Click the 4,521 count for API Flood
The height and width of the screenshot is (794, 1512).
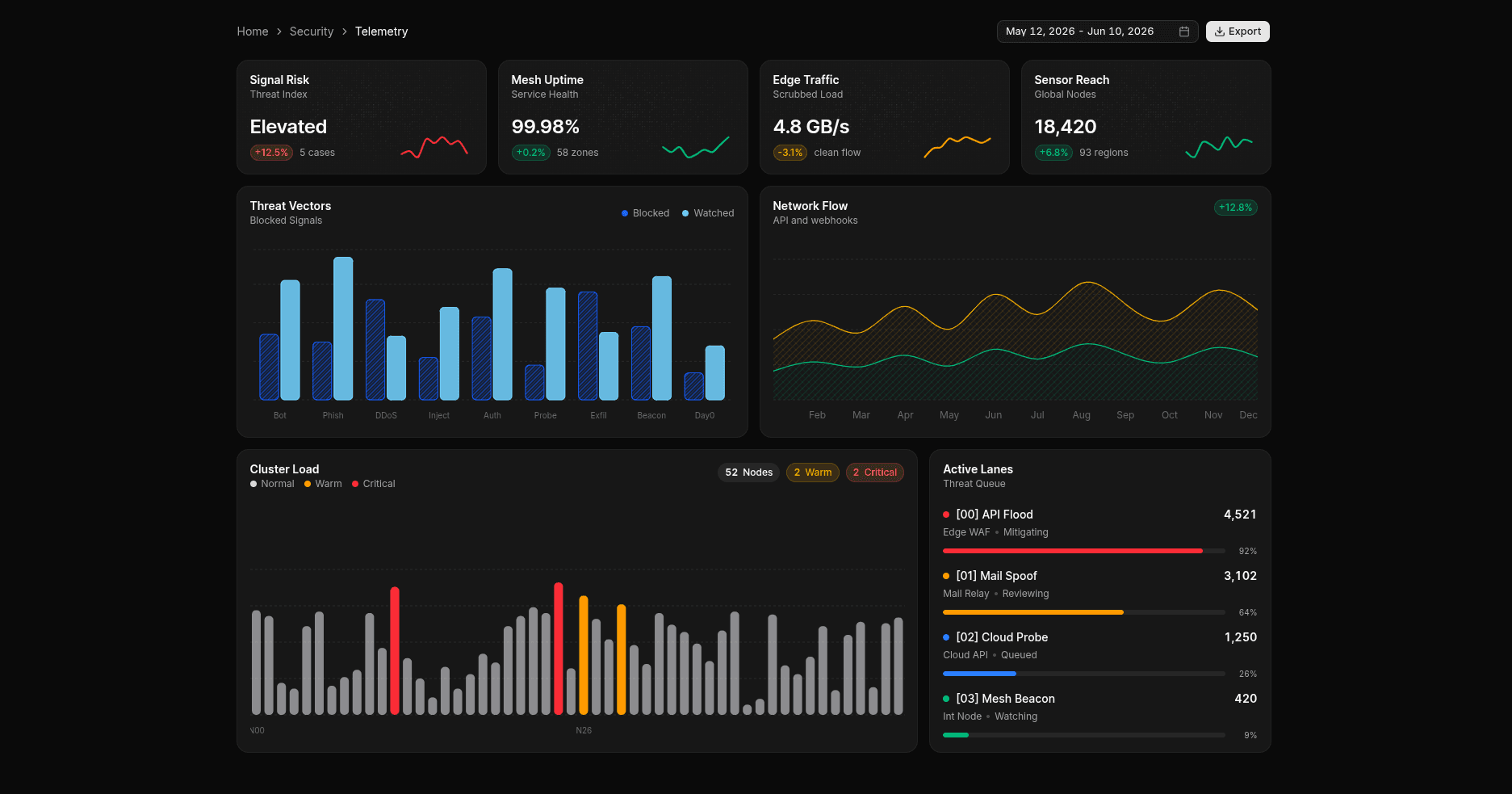click(1240, 515)
